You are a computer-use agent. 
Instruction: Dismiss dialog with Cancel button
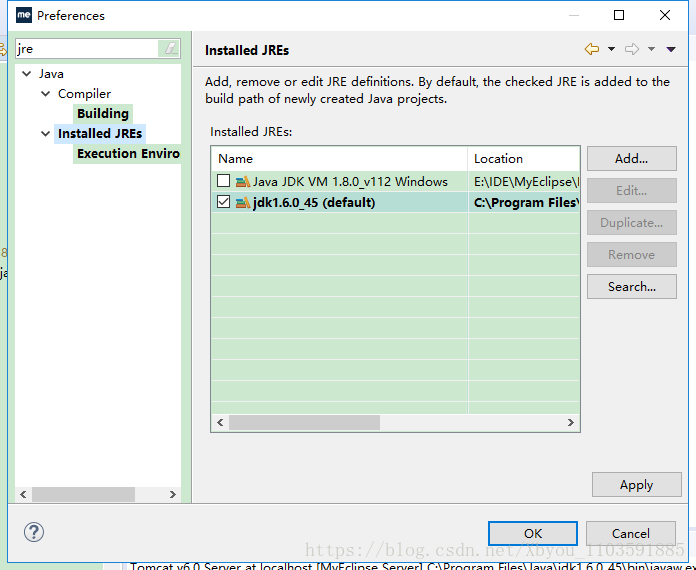pos(631,533)
